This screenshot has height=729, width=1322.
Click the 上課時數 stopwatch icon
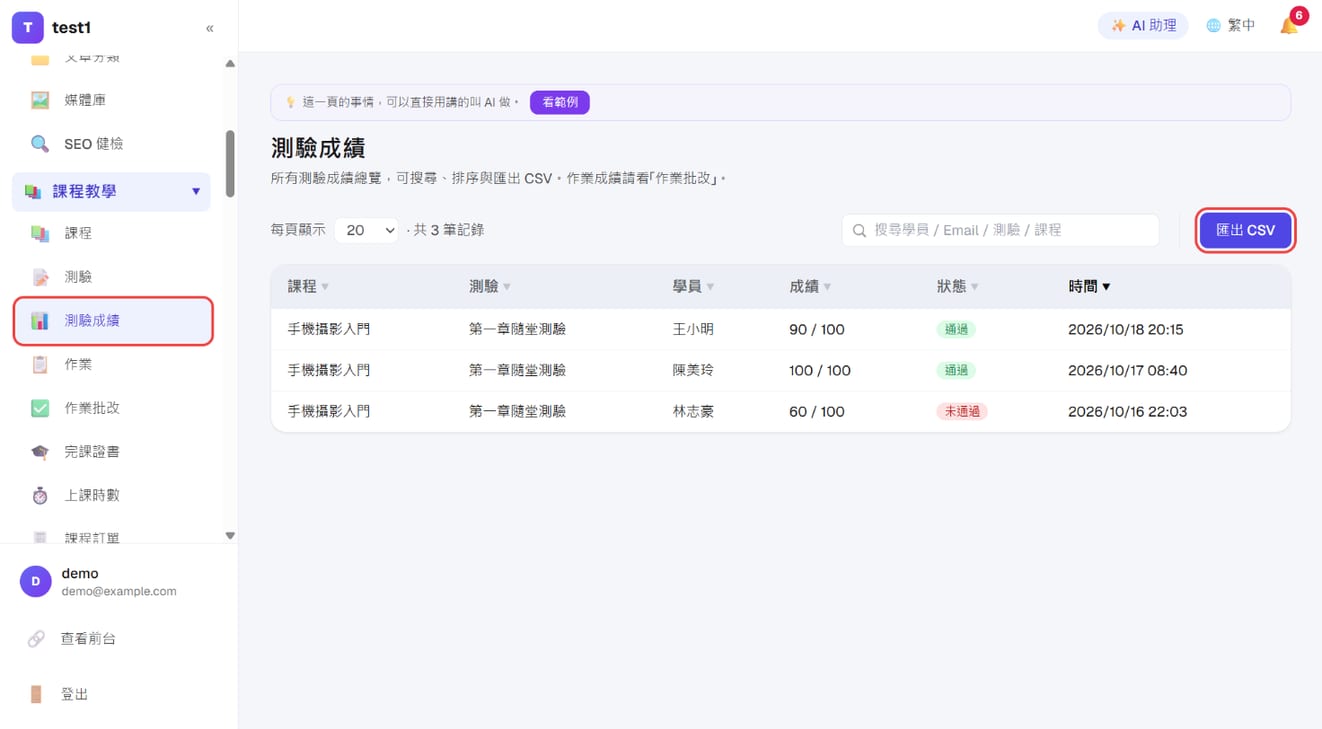[40, 495]
